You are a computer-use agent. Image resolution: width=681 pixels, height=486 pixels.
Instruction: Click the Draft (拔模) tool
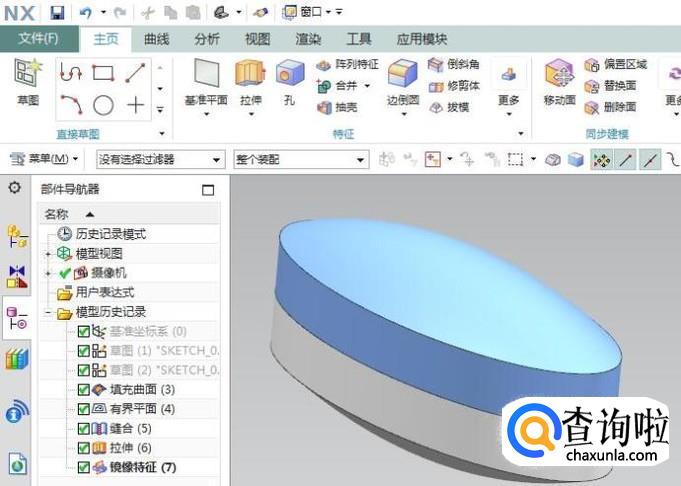click(x=449, y=107)
